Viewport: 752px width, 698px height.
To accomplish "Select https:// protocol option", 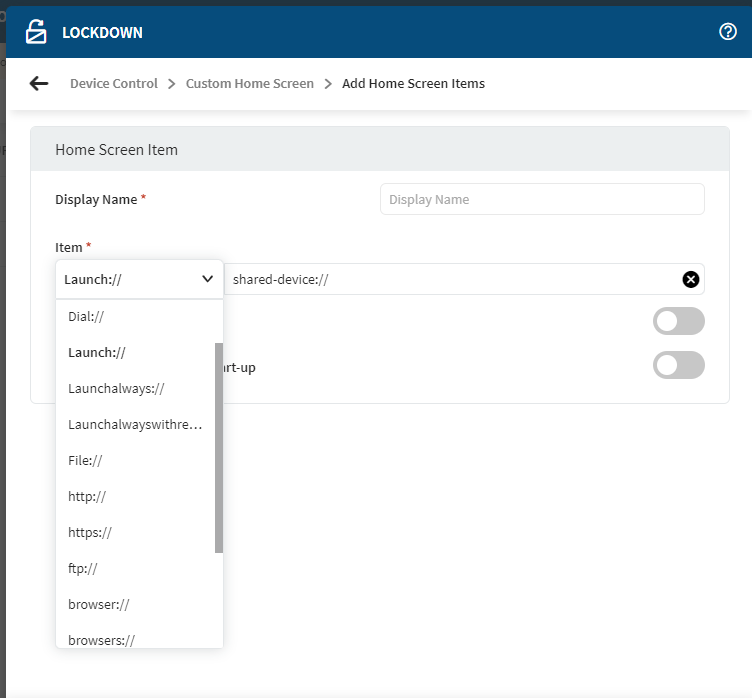I will coord(90,532).
